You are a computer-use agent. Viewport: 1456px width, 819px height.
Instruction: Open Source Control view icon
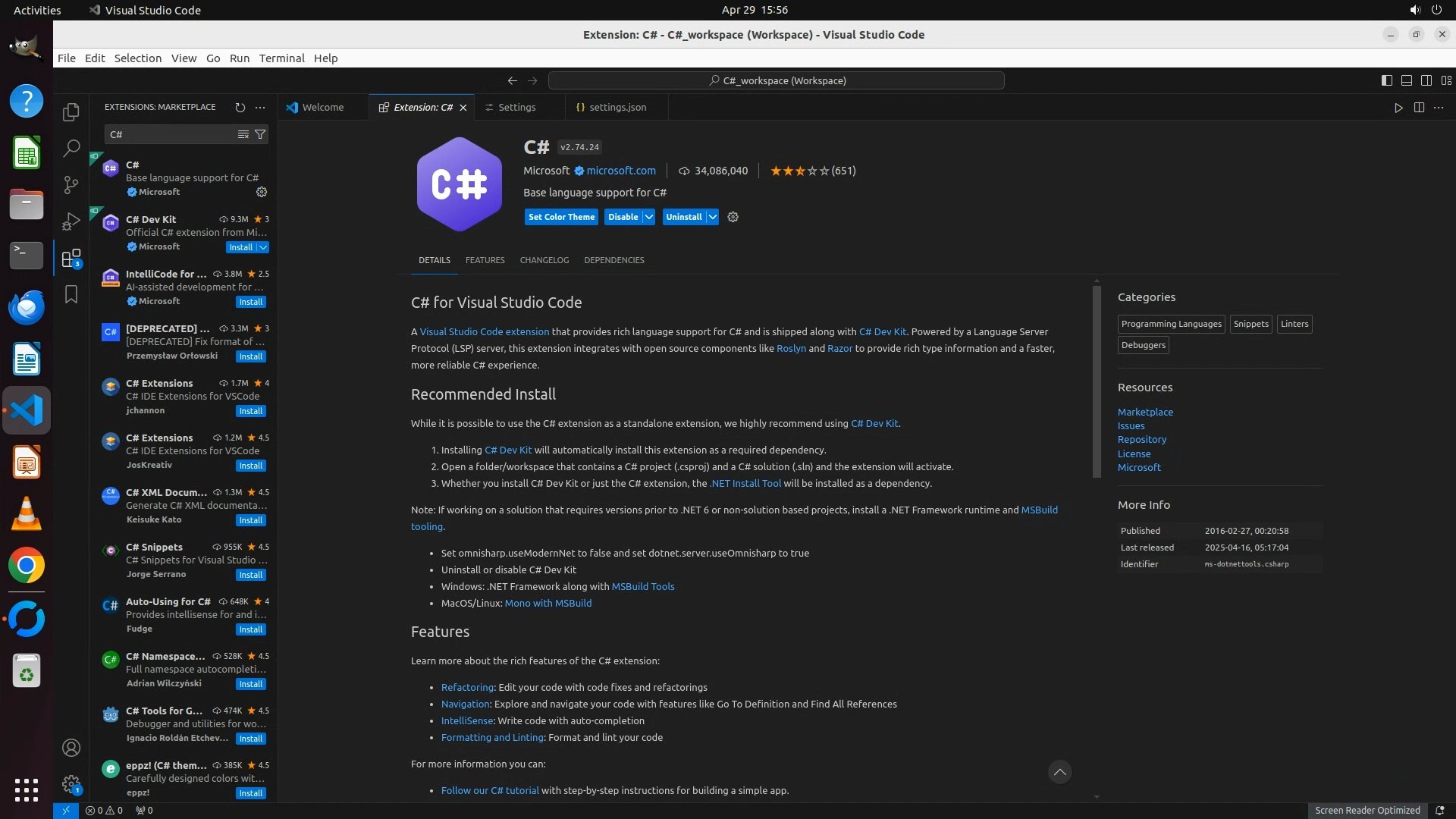[x=71, y=185]
